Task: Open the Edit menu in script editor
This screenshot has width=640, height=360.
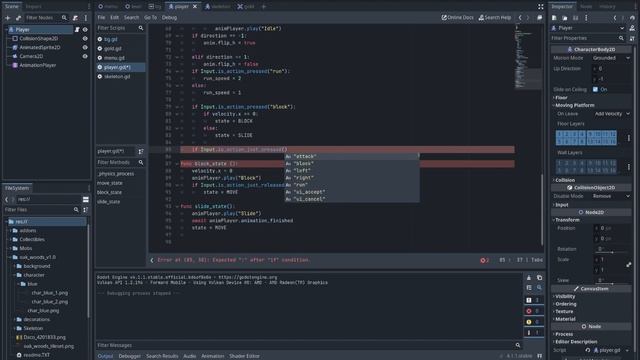Action: coord(114,18)
